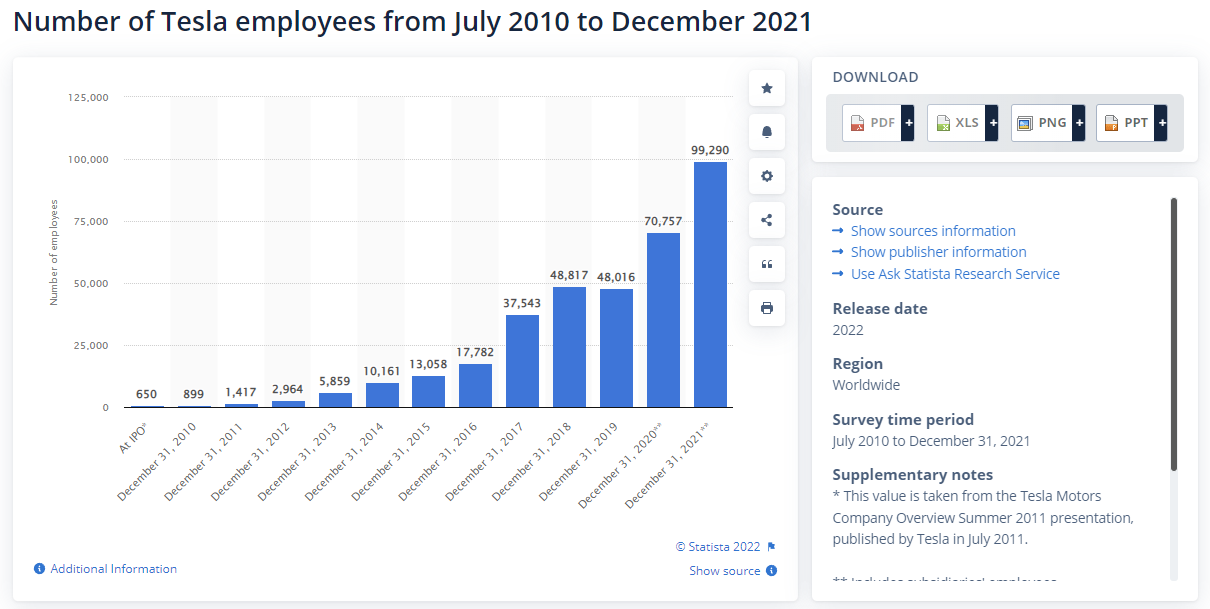Image resolution: width=1210 pixels, height=609 pixels.
Task: Click Show source link
Action: [x=725, y=571]
